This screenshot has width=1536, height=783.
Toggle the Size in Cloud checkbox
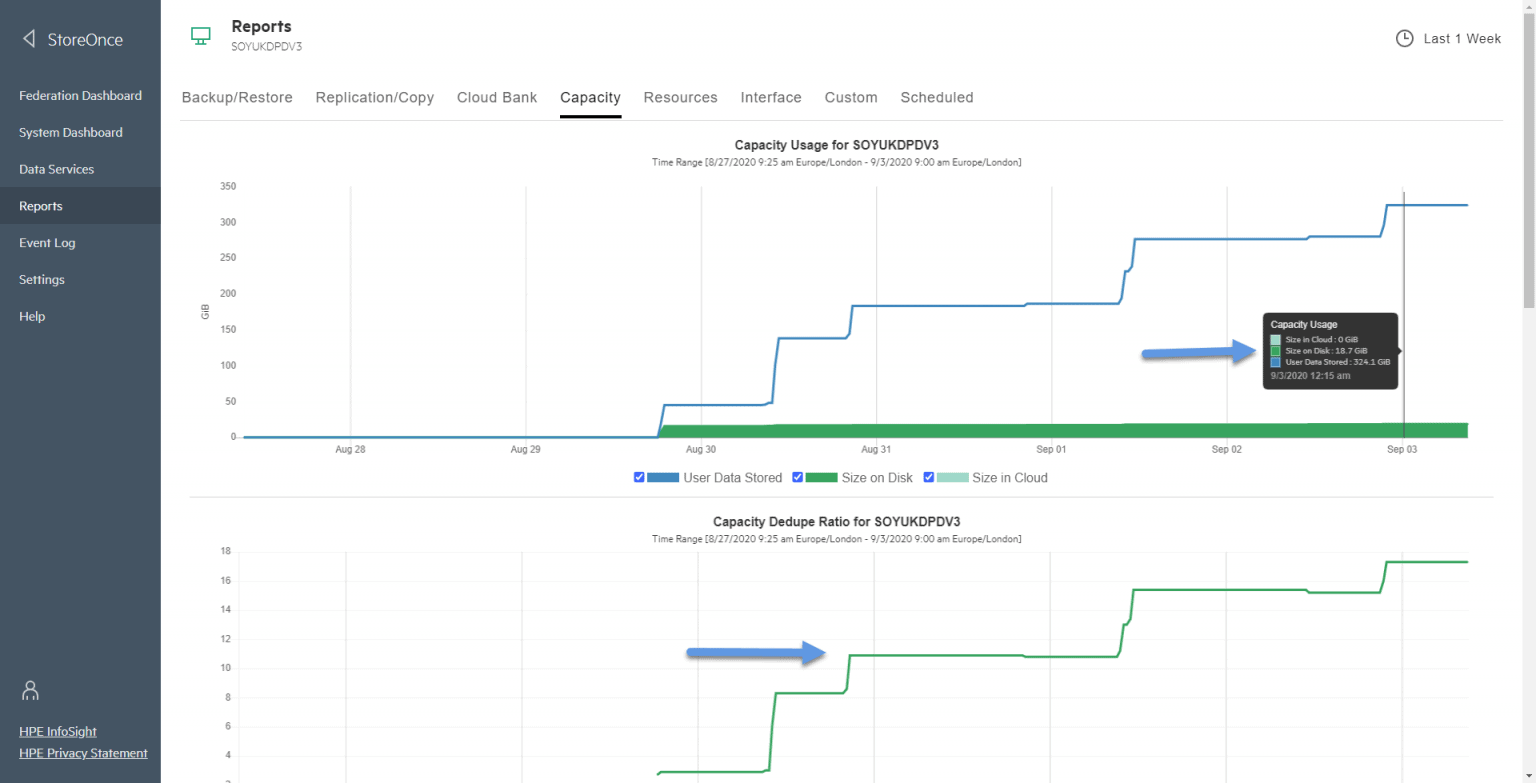click(929, 477)
